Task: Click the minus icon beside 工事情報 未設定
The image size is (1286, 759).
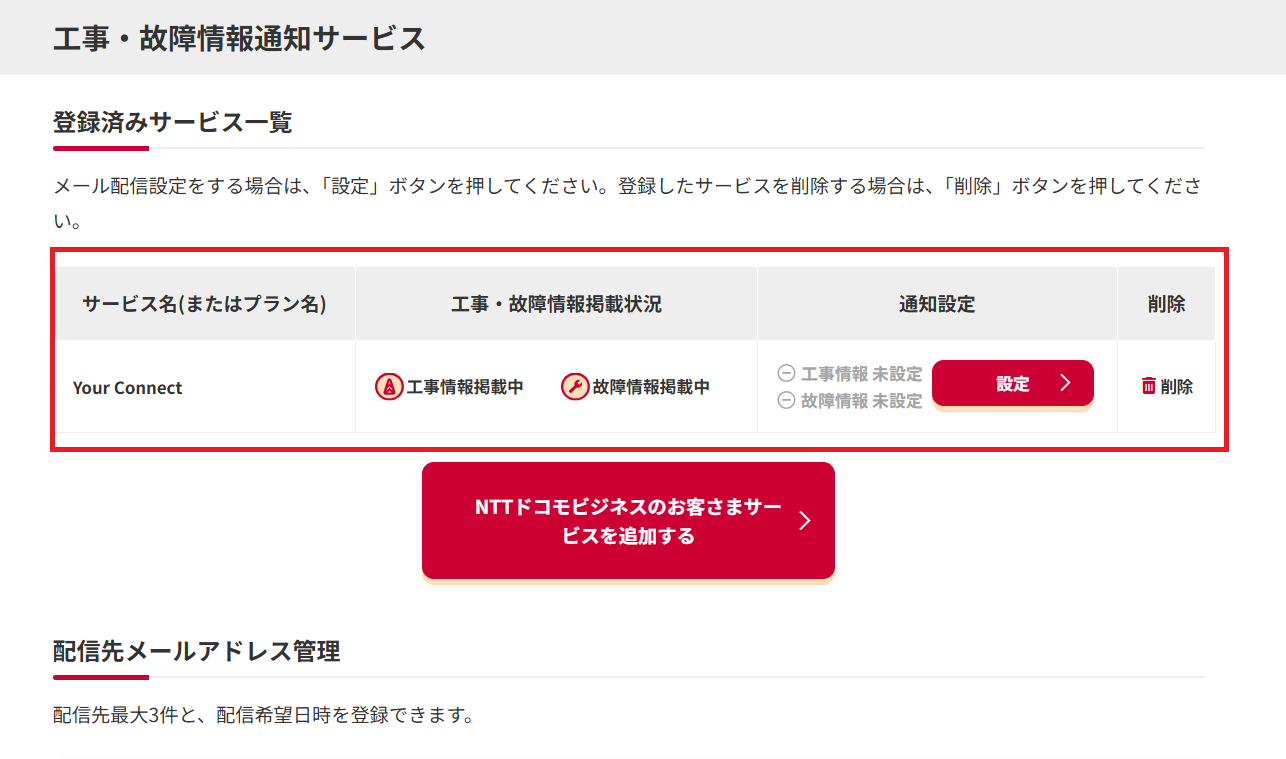Action: point(786,374)
